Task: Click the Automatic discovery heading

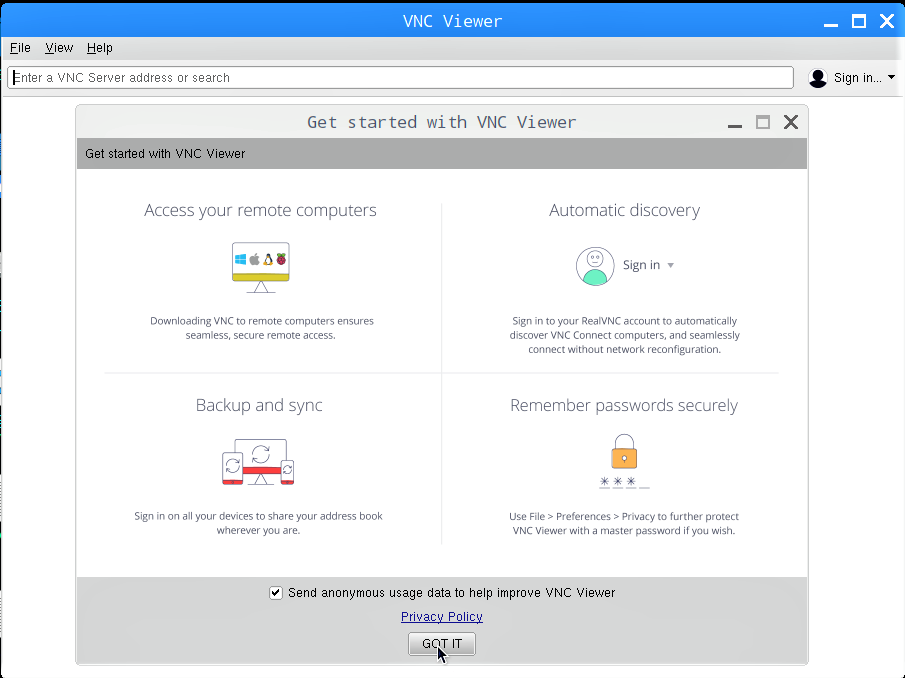Action: [x=624, y=210]
